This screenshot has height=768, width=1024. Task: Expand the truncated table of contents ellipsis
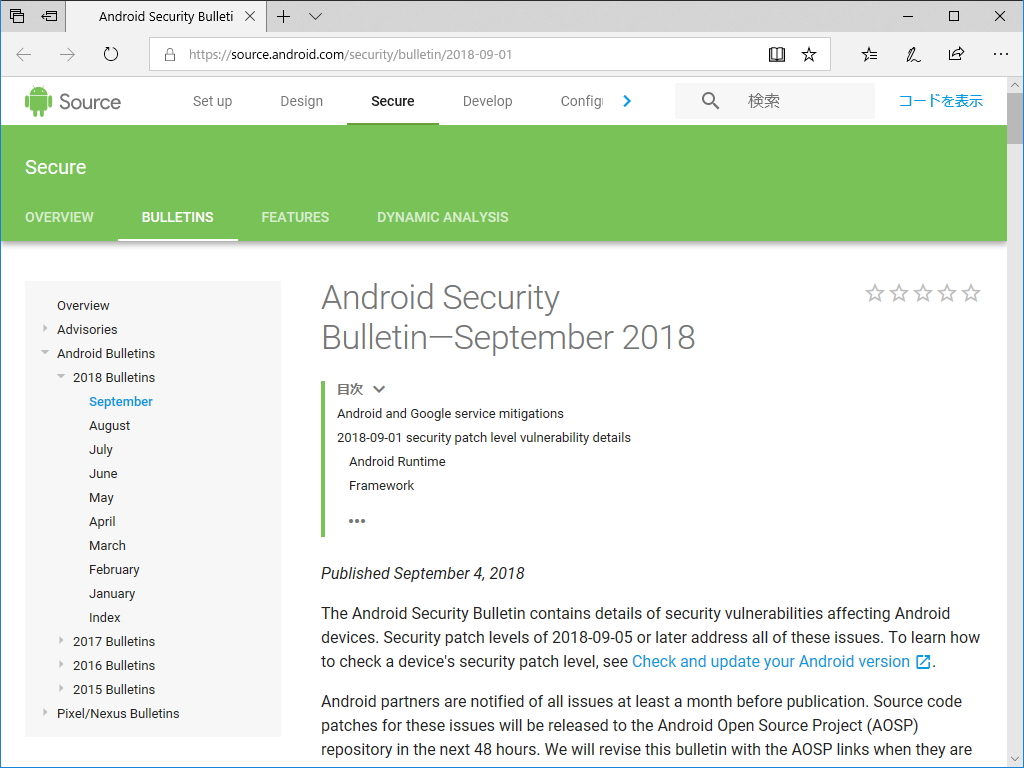click(357, 520)
